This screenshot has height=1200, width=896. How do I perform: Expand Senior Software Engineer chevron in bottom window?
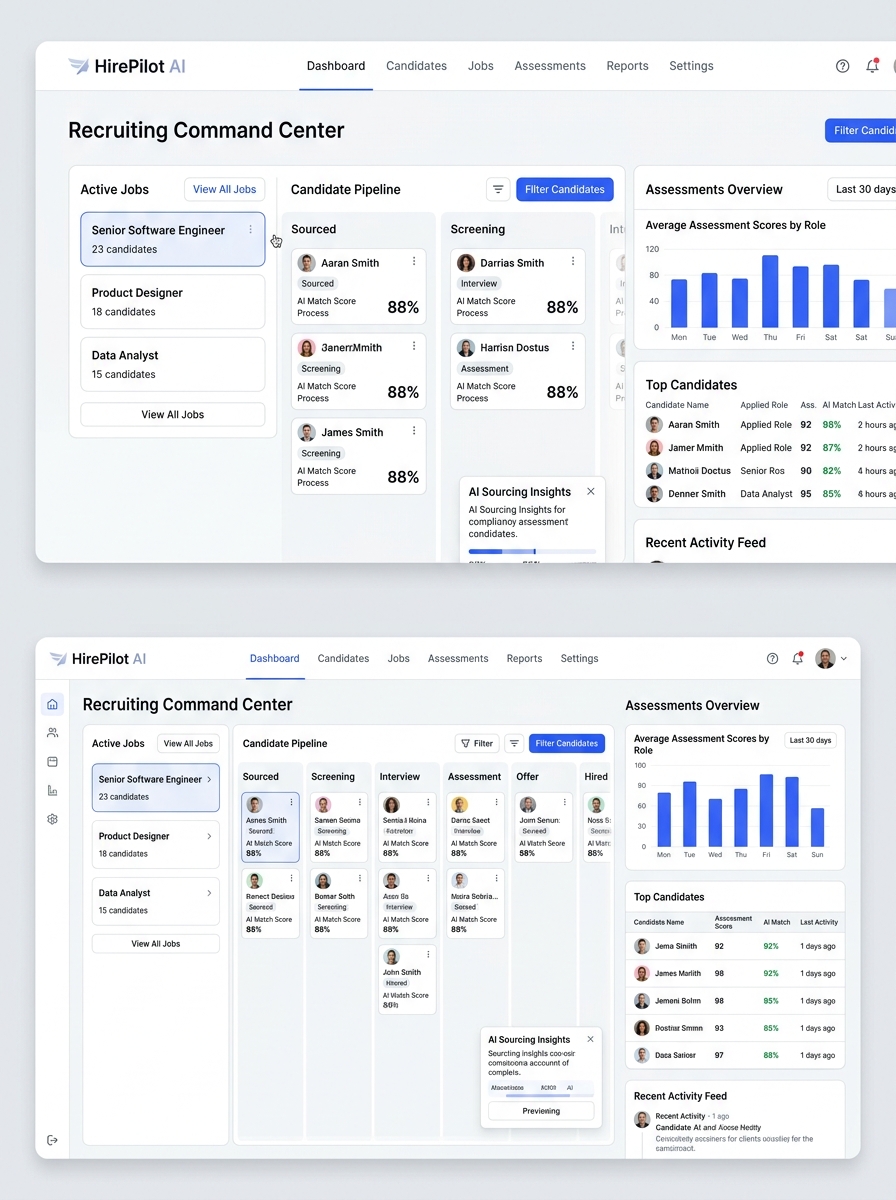(209, 779)
